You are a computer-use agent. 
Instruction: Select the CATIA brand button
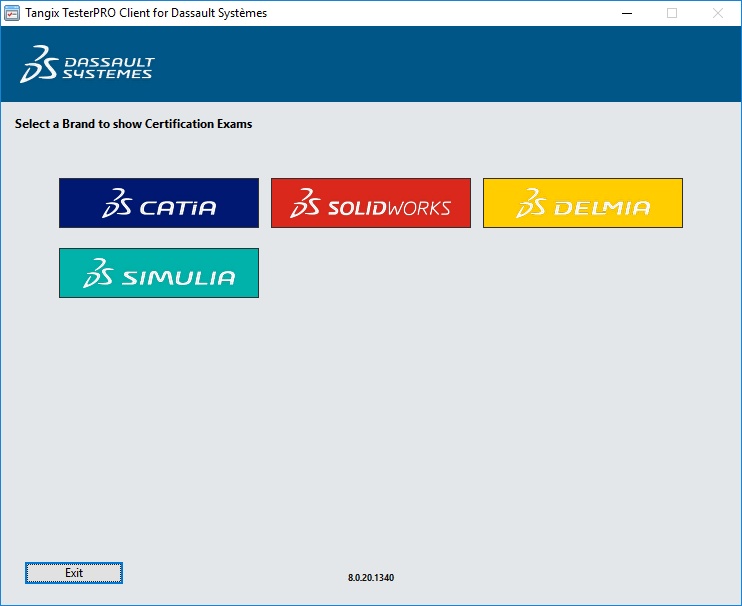point(159,203)
